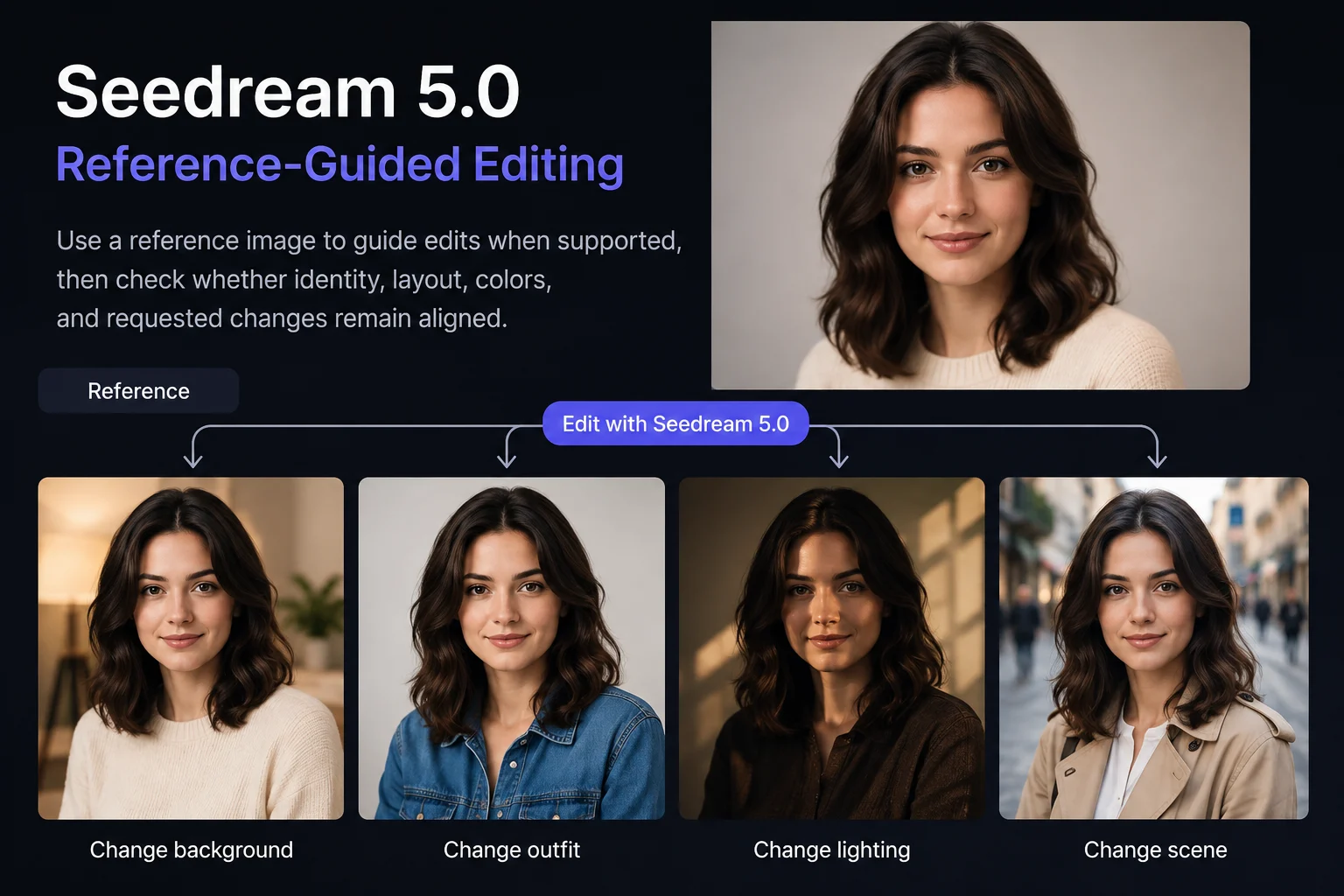Click the Change scene caption
1344x896 pixels.
(1155, 850)
